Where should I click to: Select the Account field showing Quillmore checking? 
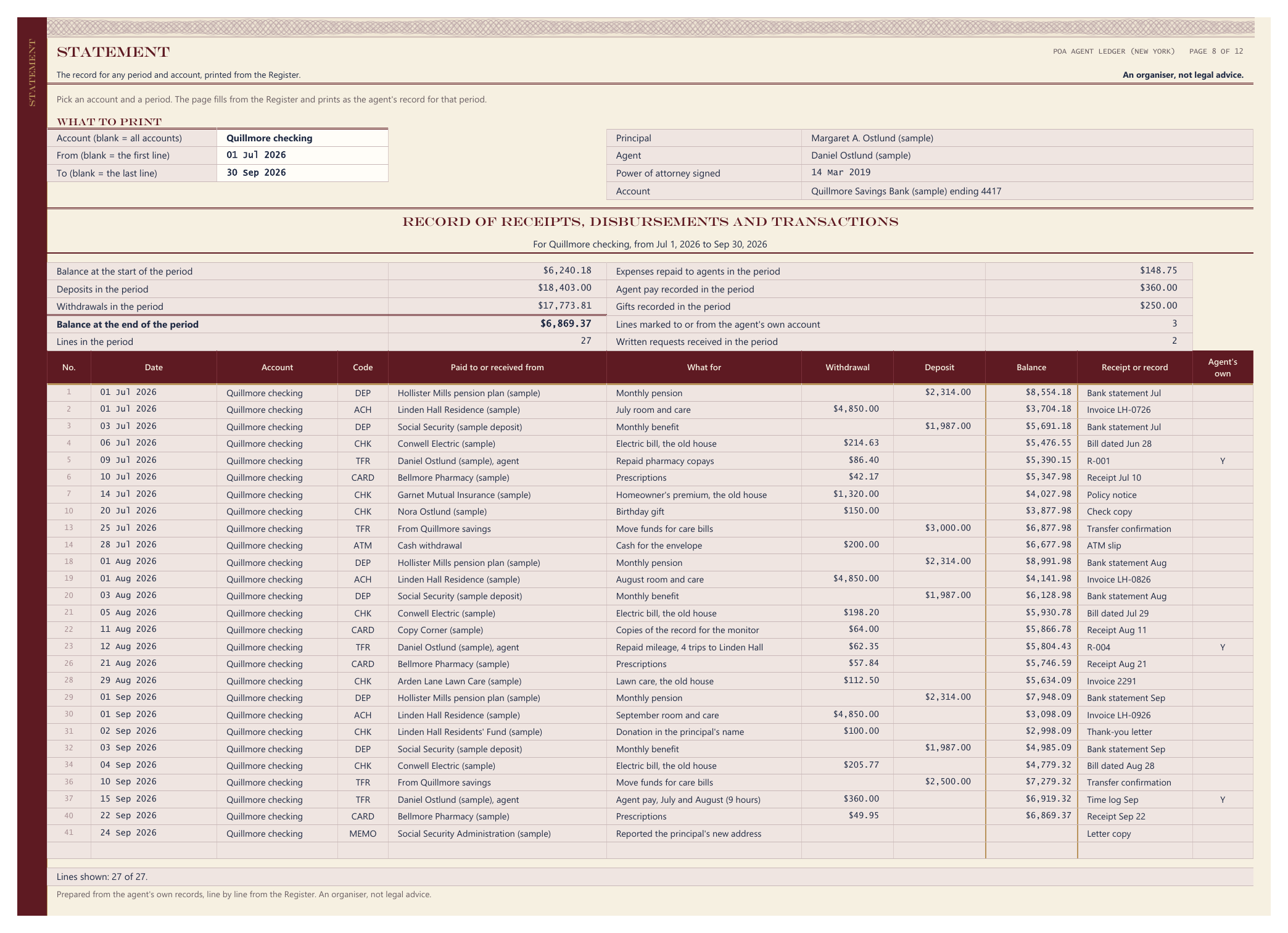302,138
